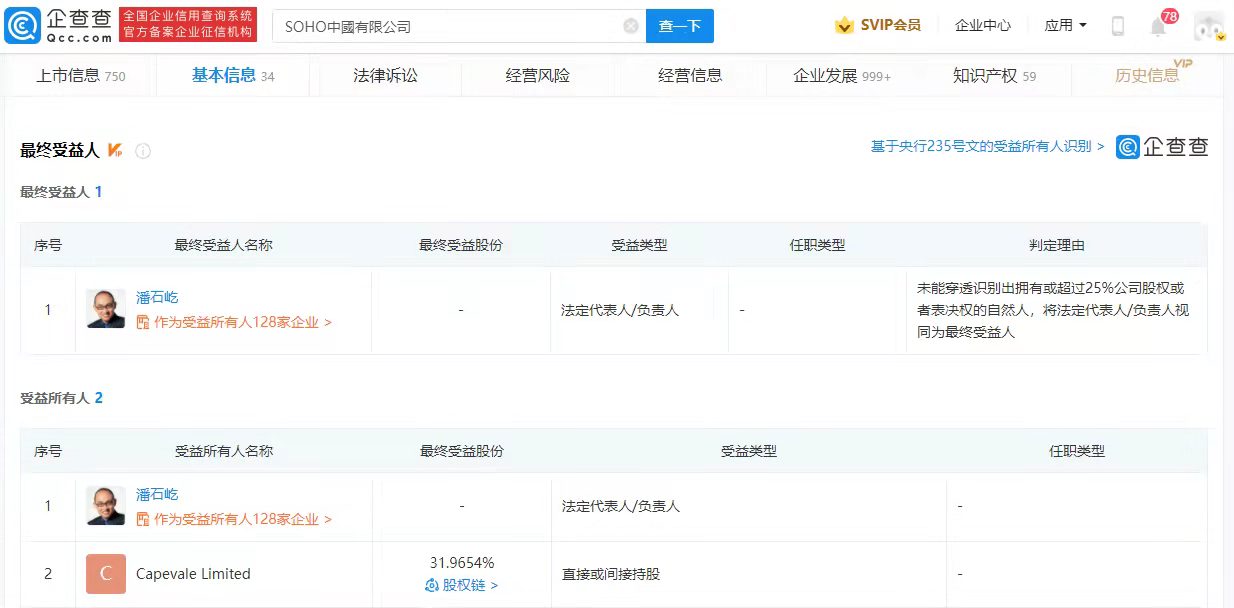The width and height of the screenshot is (1234, 608).
Task: Click the Capevale Limited company name
Action: tap(193, 574)
